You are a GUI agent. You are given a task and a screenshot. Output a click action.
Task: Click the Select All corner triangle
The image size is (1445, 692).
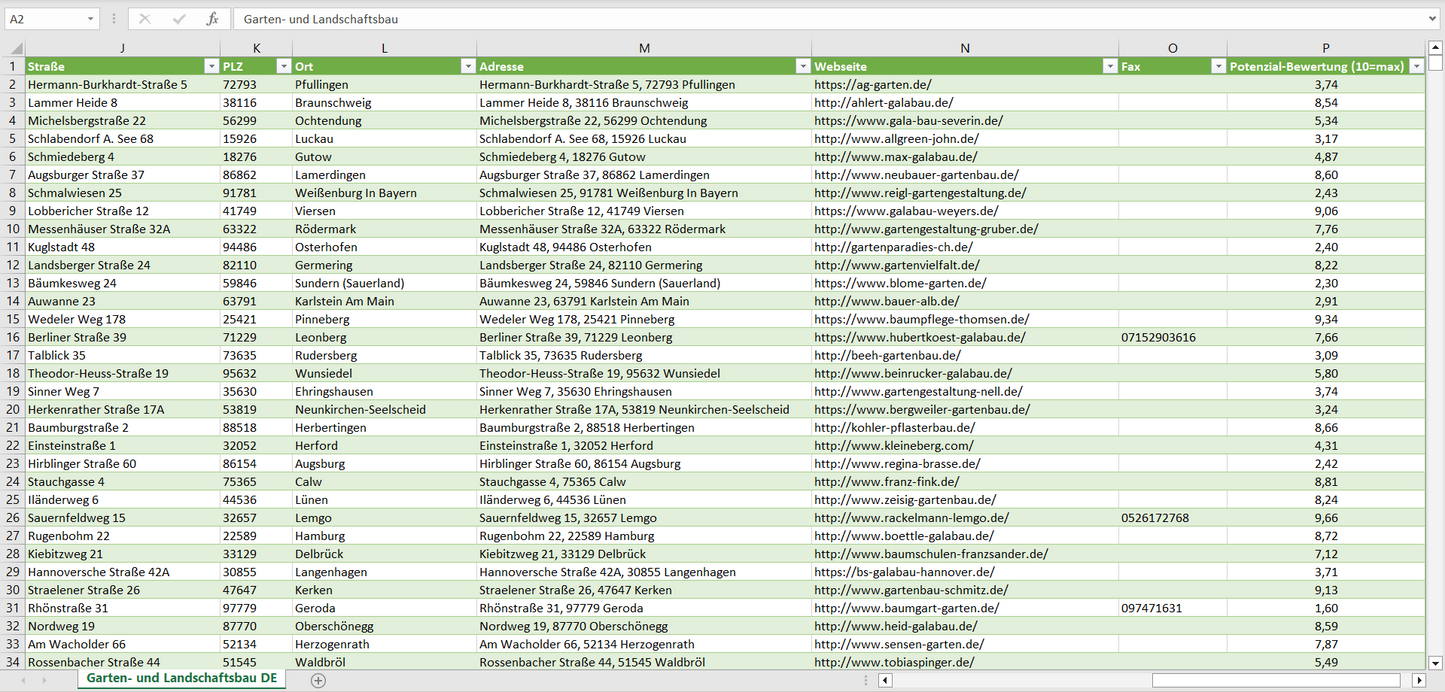pyautogui.click(x=13, y=48)
